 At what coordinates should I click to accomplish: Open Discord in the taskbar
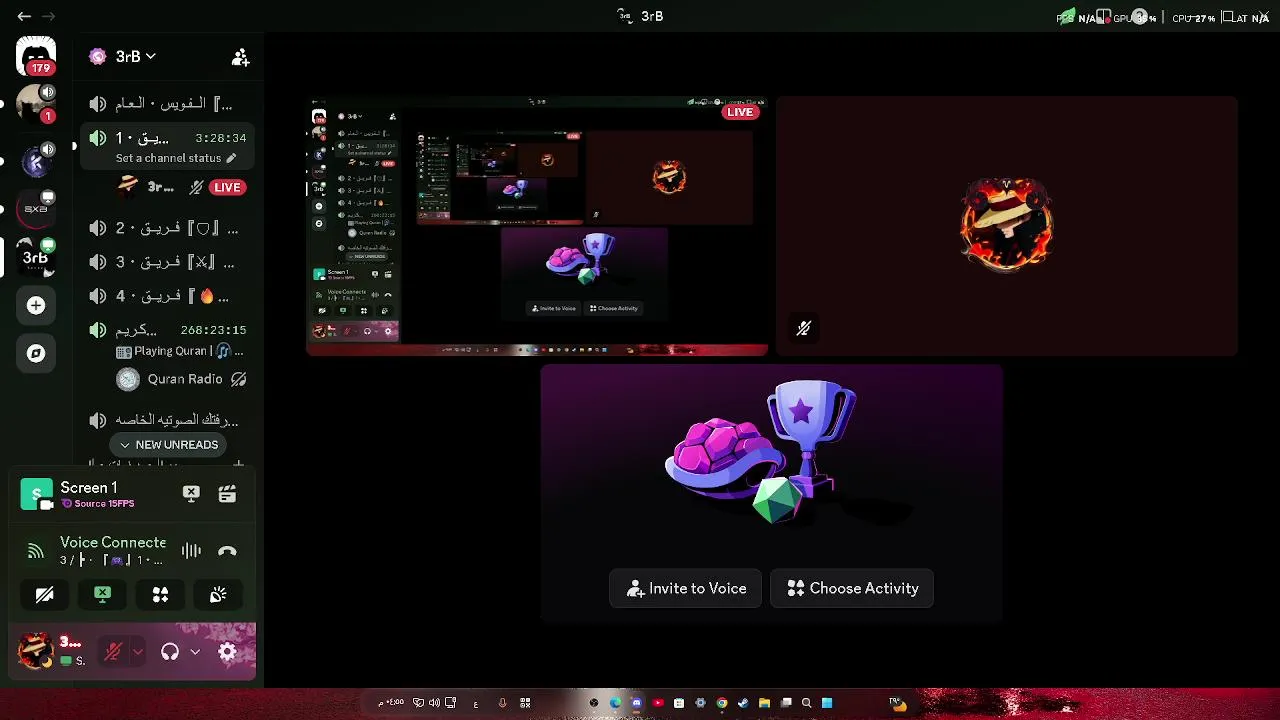(636, 703)
